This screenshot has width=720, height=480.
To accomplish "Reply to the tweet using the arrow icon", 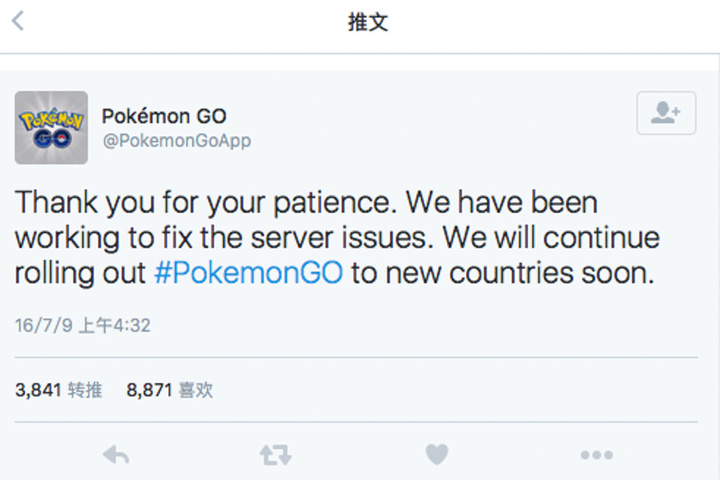I will (116, 455).
